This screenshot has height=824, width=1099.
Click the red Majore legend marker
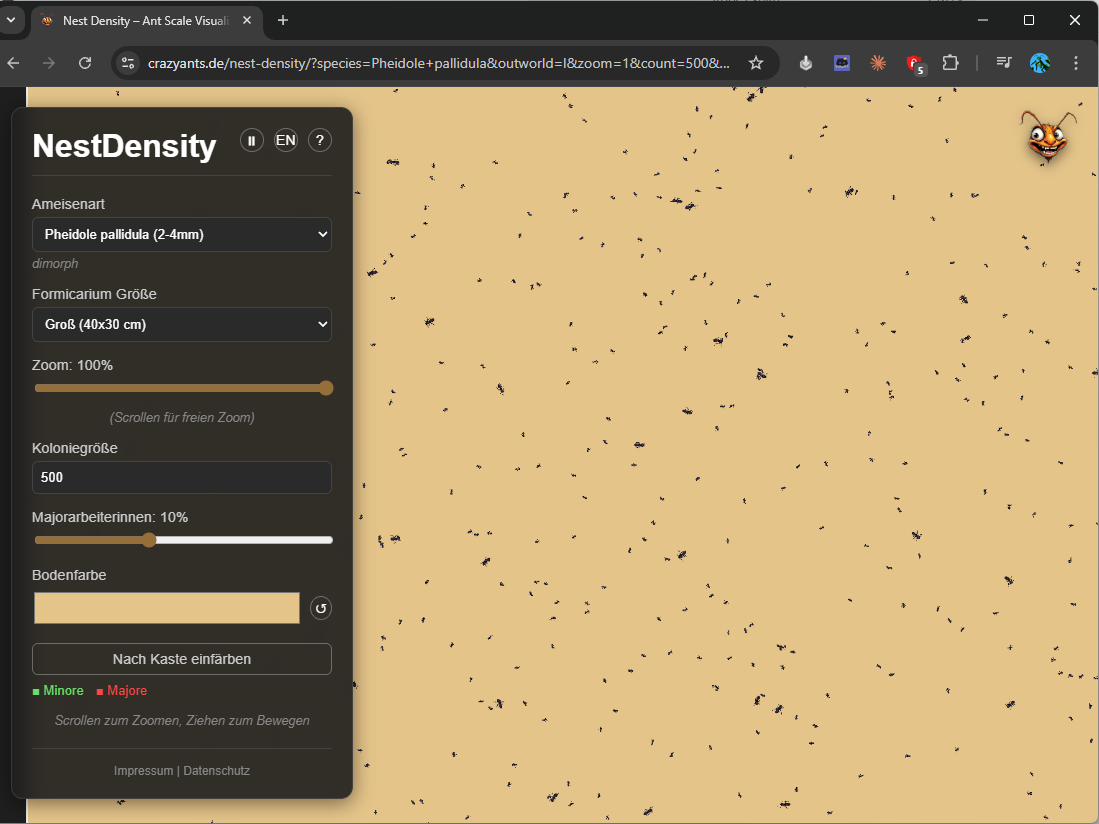coord(97,690)
